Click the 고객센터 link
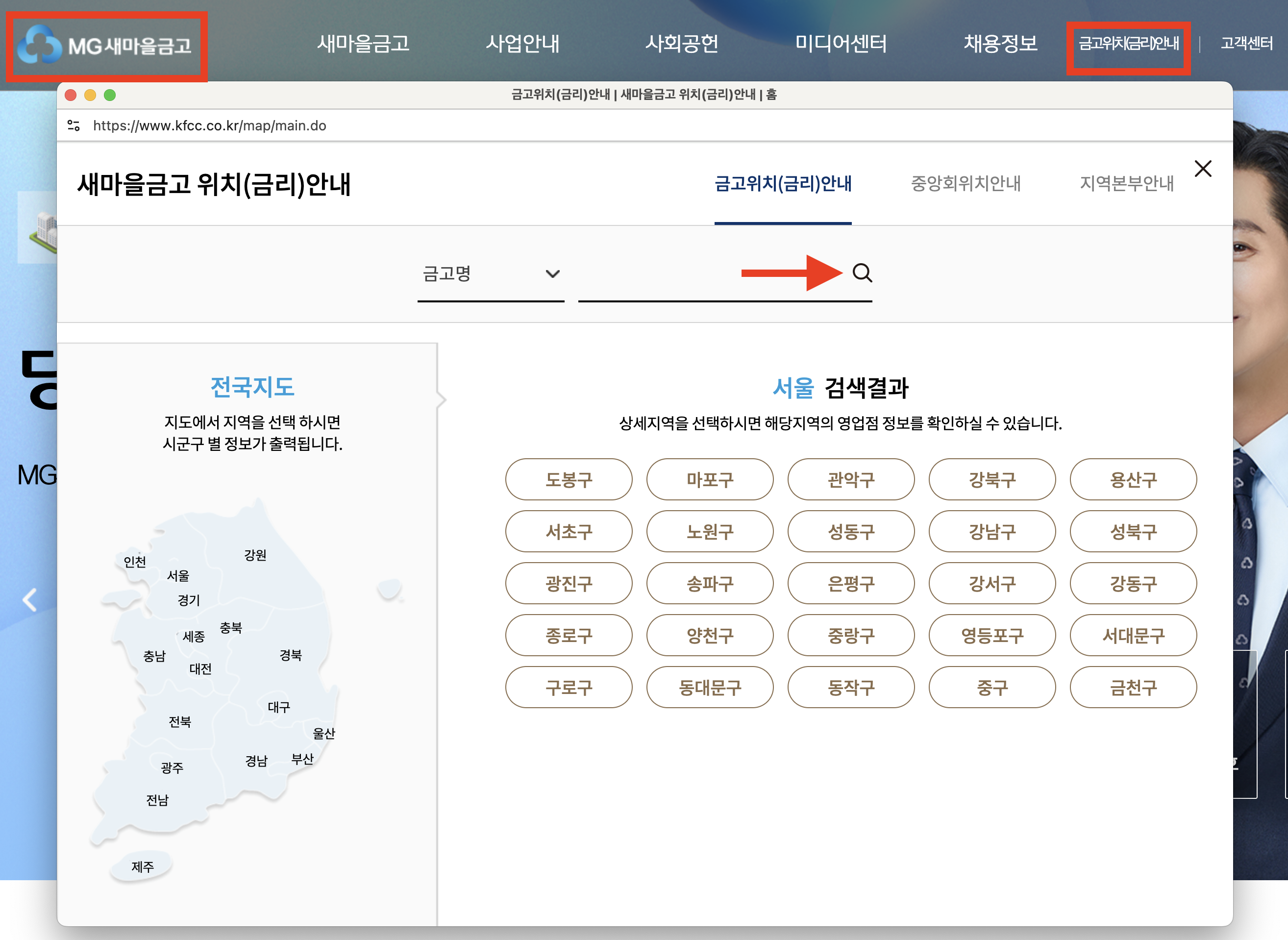 pos(1246,43)
